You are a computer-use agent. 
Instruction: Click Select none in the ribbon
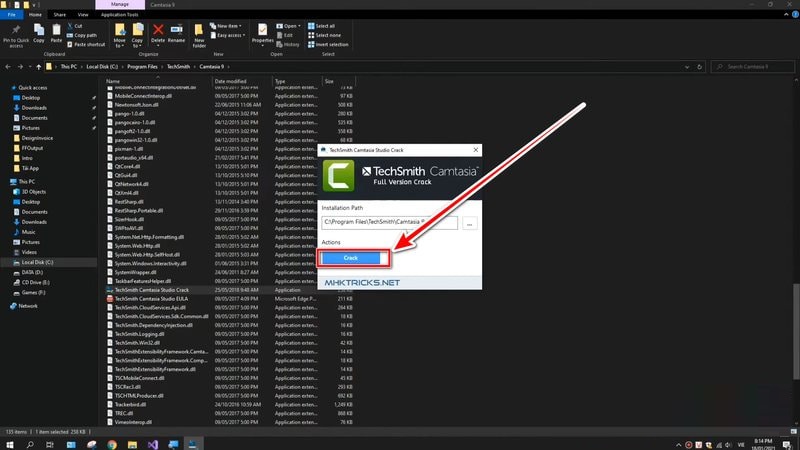[324, 35]
